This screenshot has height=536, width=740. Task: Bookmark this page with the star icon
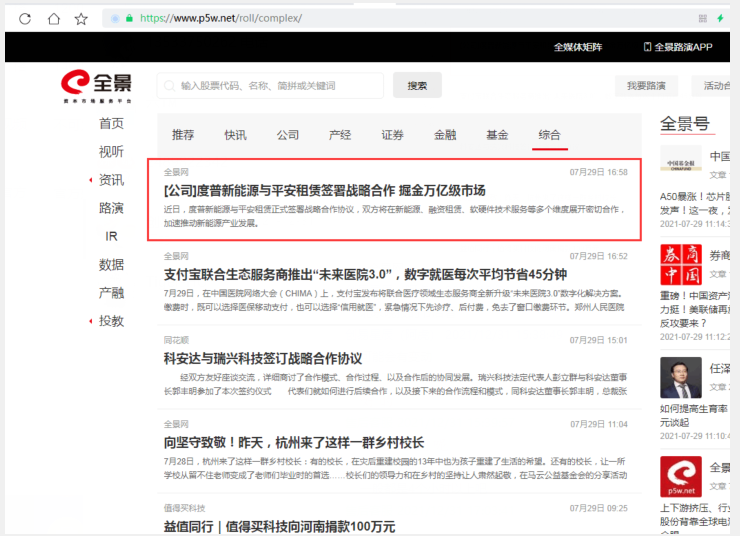coord(81,19)
